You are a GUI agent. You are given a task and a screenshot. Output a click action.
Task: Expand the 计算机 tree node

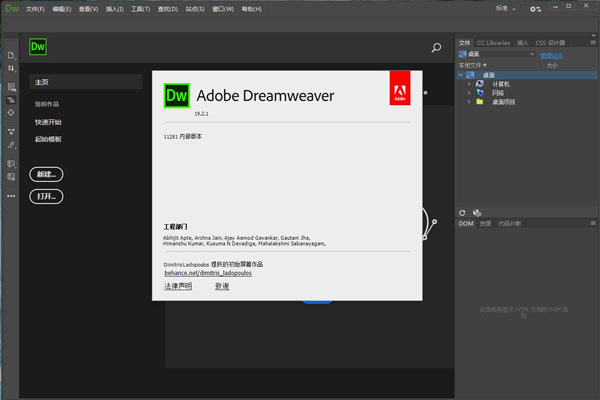(469, 84)
